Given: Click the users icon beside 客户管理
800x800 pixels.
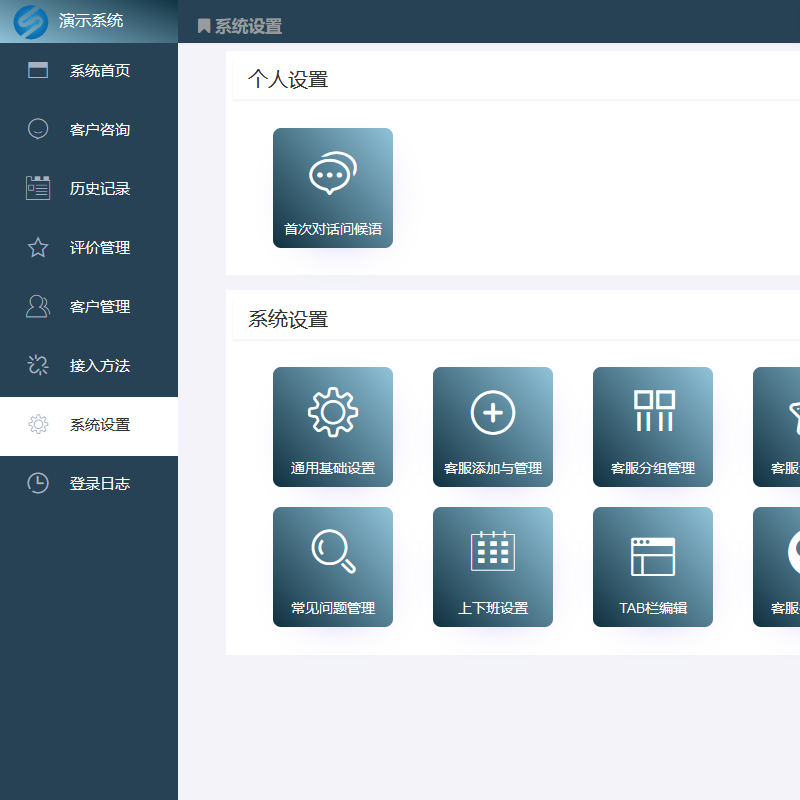Looking at the screenshot, I should (38, 307).
